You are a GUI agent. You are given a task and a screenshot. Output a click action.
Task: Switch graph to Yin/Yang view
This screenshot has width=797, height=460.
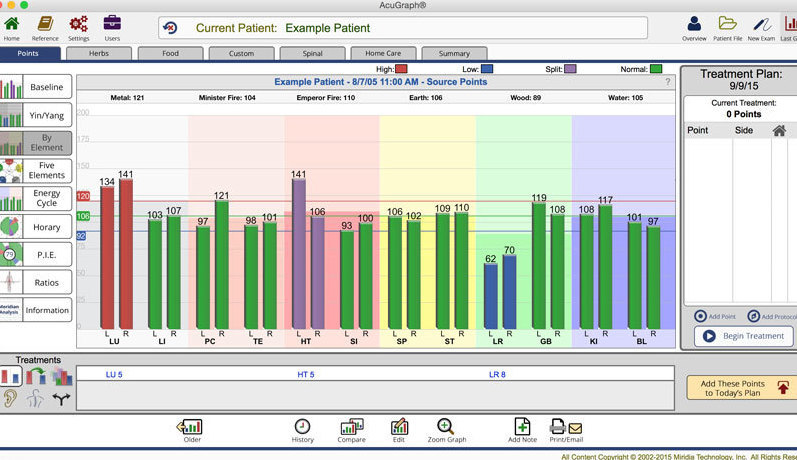[x=37, y=115]
